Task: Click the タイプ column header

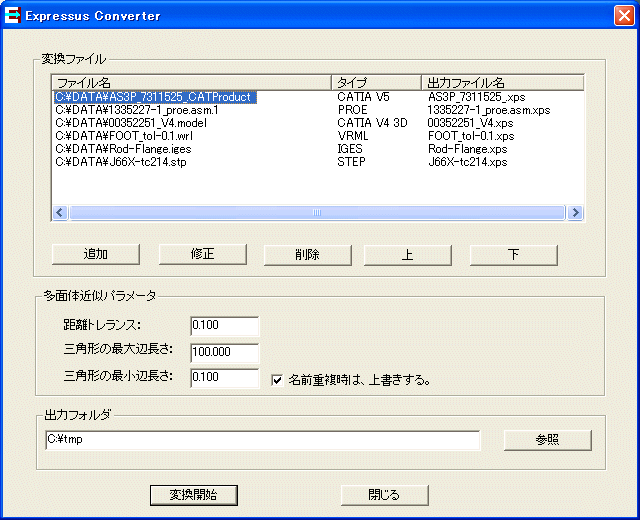Action: pyautogui.click(x=376, y=82)
